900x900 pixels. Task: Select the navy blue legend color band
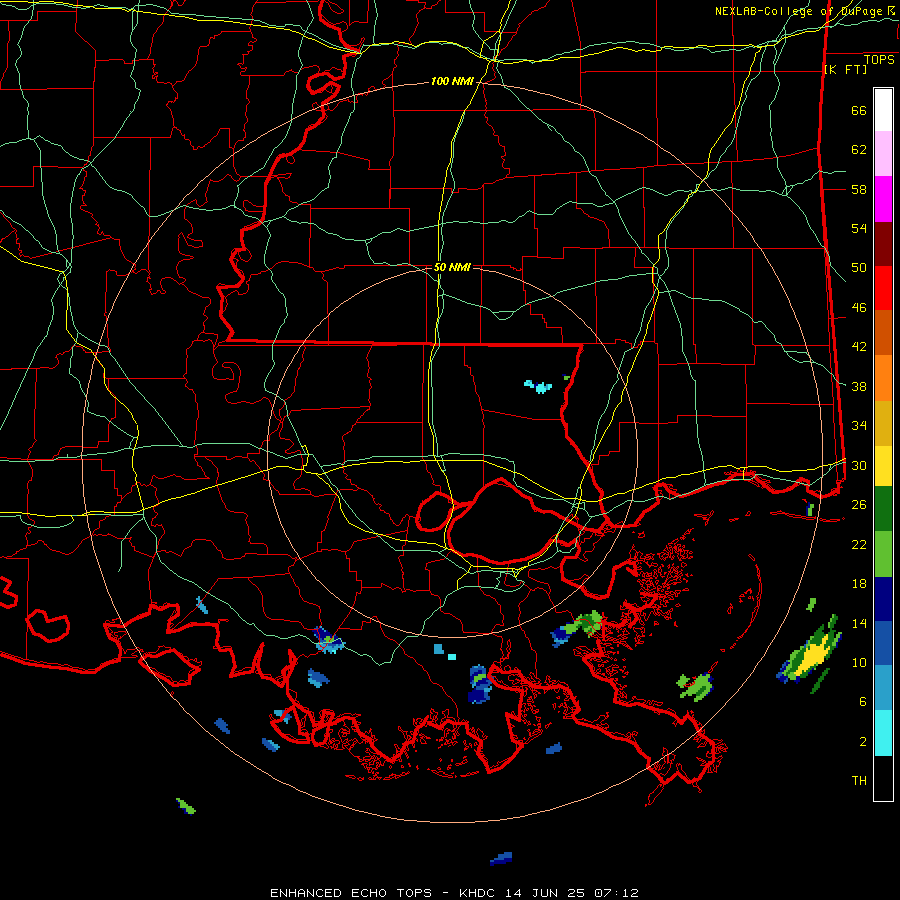(x=883, y=599)
